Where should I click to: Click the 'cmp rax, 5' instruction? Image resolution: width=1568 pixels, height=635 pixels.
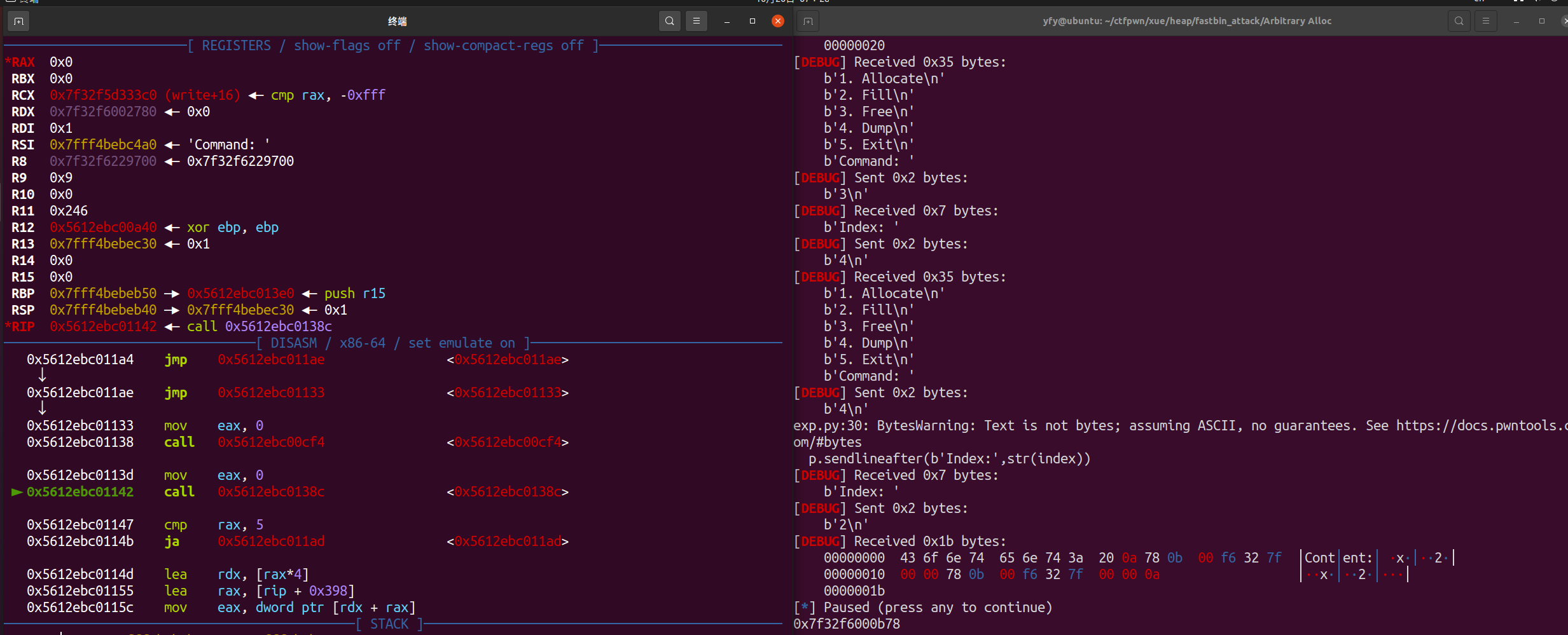point(214,525)
